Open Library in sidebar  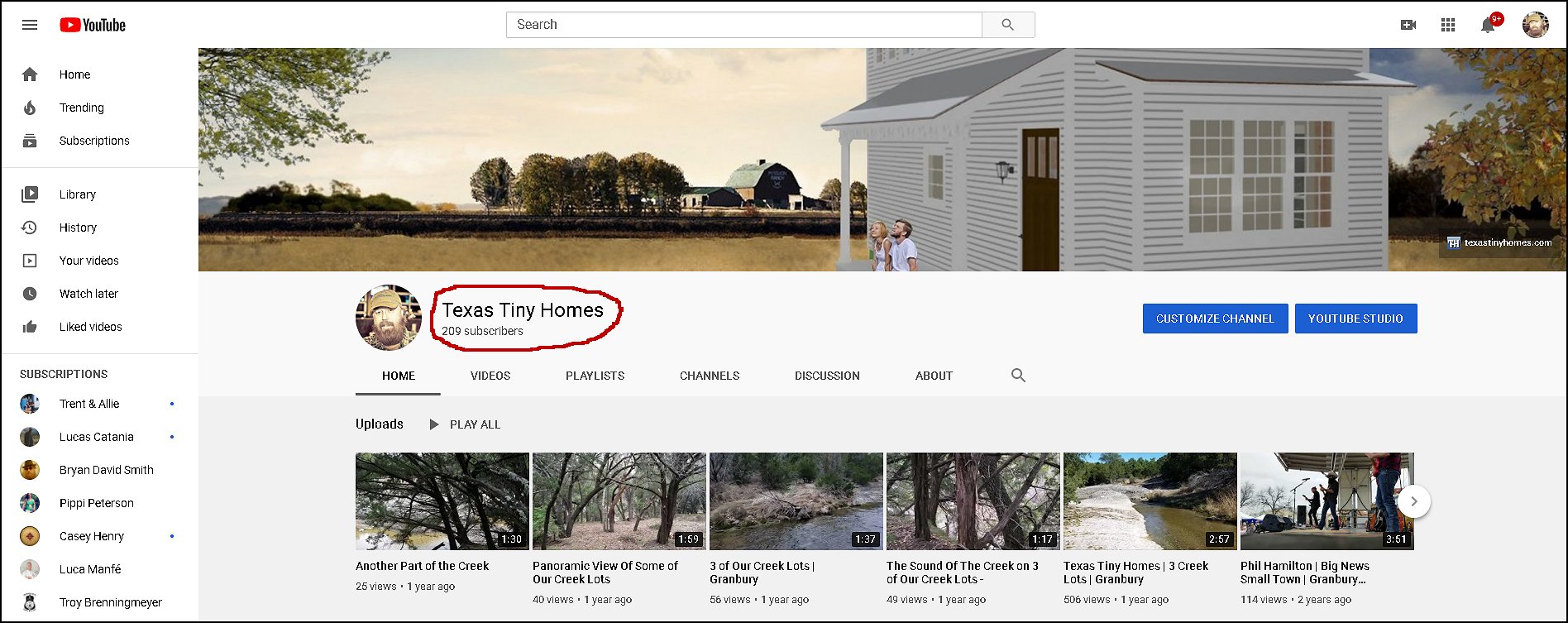(99, 194)
